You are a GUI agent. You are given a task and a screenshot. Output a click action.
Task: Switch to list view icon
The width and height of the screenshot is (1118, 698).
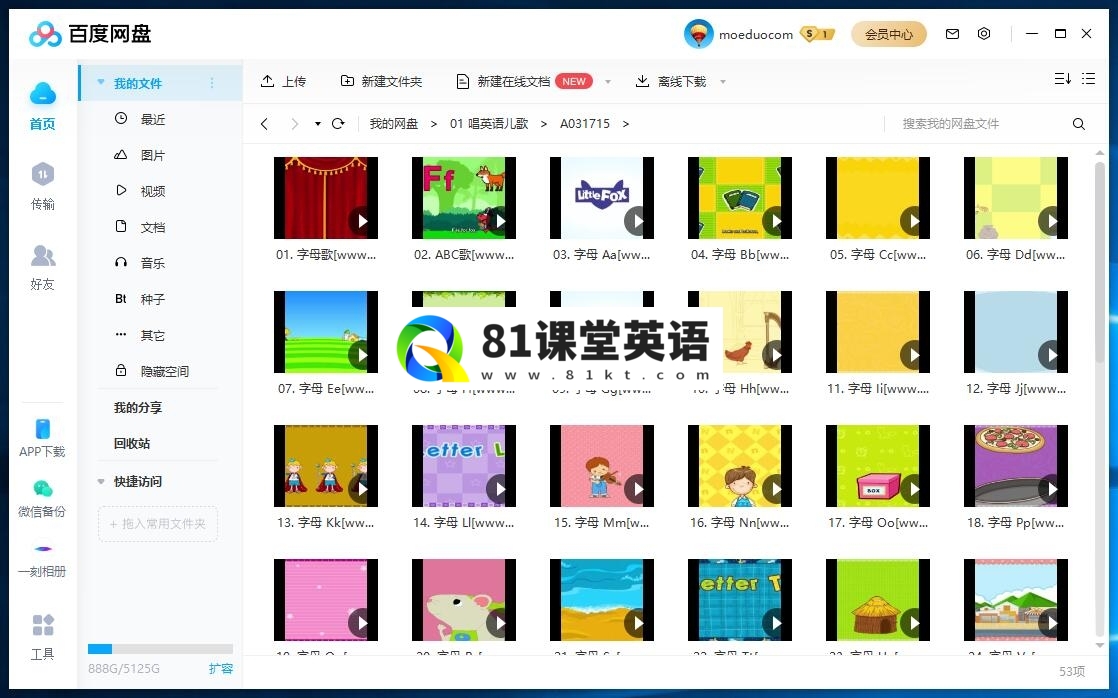coord(1088,79)
